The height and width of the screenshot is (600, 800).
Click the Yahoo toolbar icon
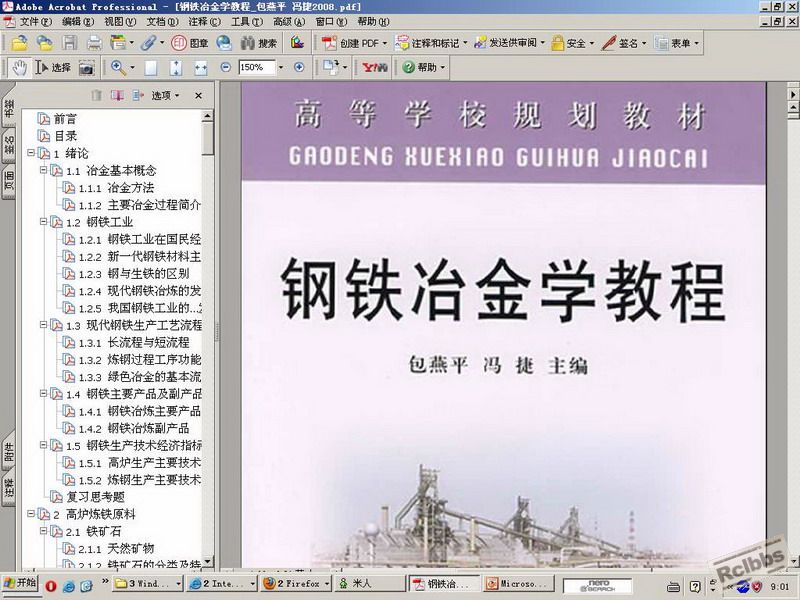pyautogui.click(x=374, y=67)
